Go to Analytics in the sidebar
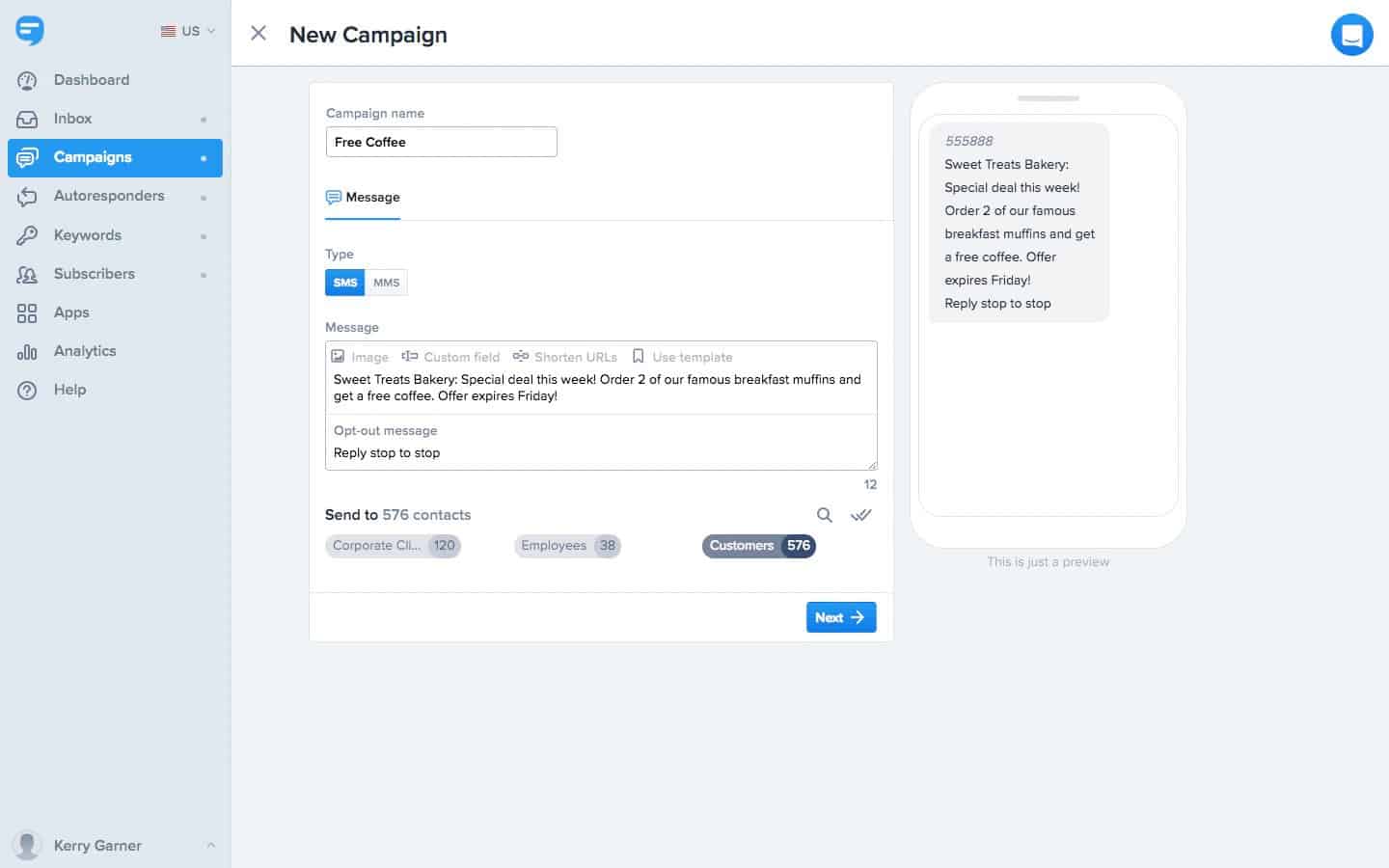 click(x=85, y=351)
